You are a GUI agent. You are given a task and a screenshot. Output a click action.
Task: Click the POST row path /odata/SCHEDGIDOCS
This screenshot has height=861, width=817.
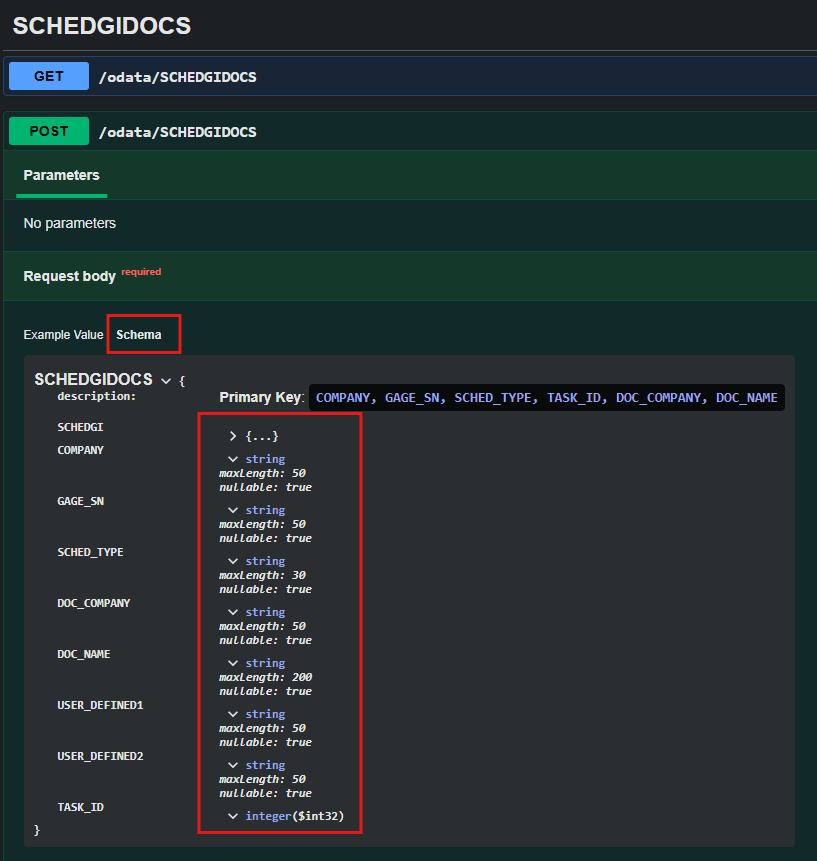pos(177,132)
